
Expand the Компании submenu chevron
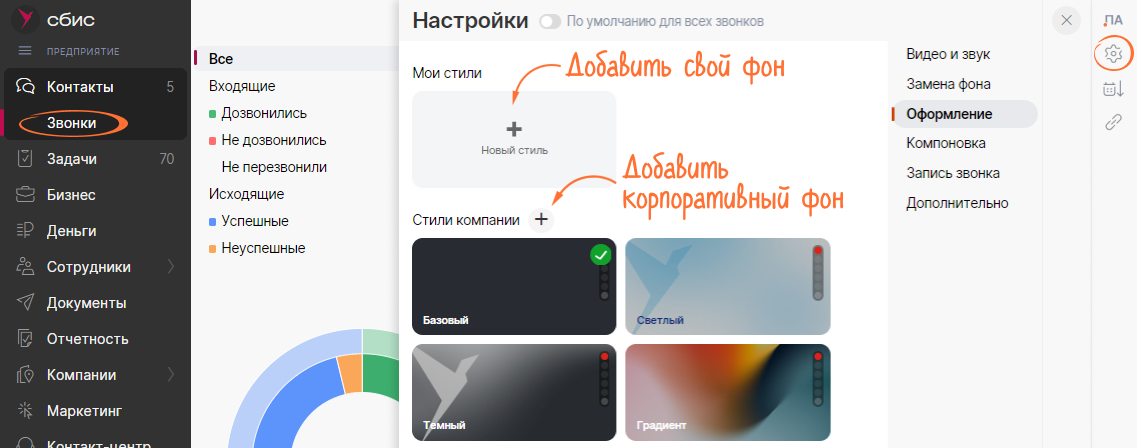click(171, 375)
